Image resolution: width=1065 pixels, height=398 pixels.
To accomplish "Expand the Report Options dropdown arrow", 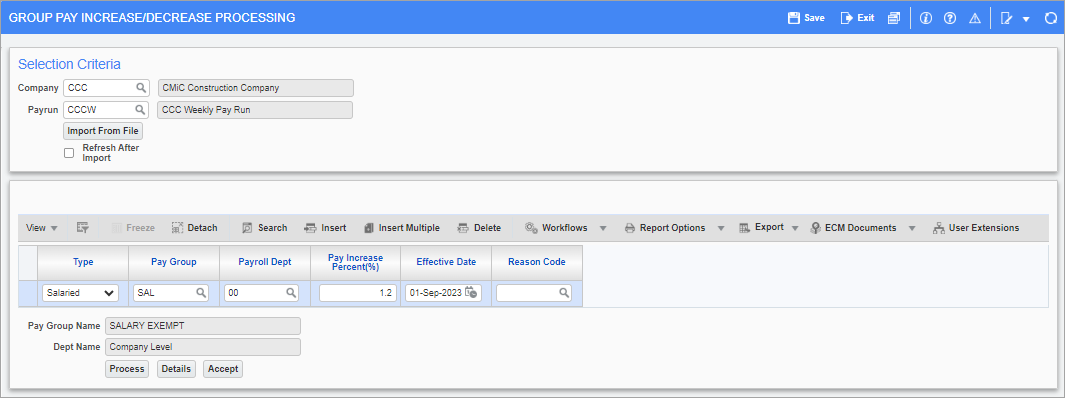I will 721,228.
